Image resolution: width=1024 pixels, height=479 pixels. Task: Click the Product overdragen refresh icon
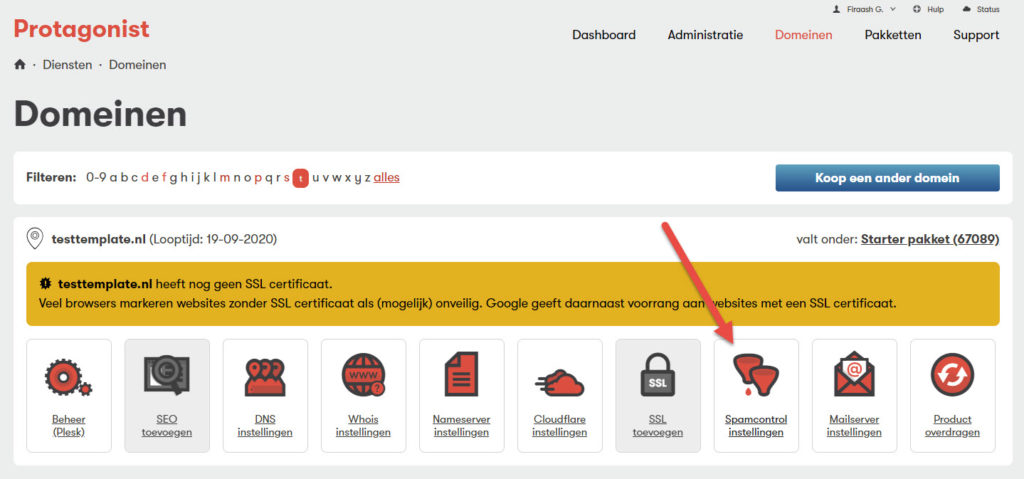click(x=952, y=375)
